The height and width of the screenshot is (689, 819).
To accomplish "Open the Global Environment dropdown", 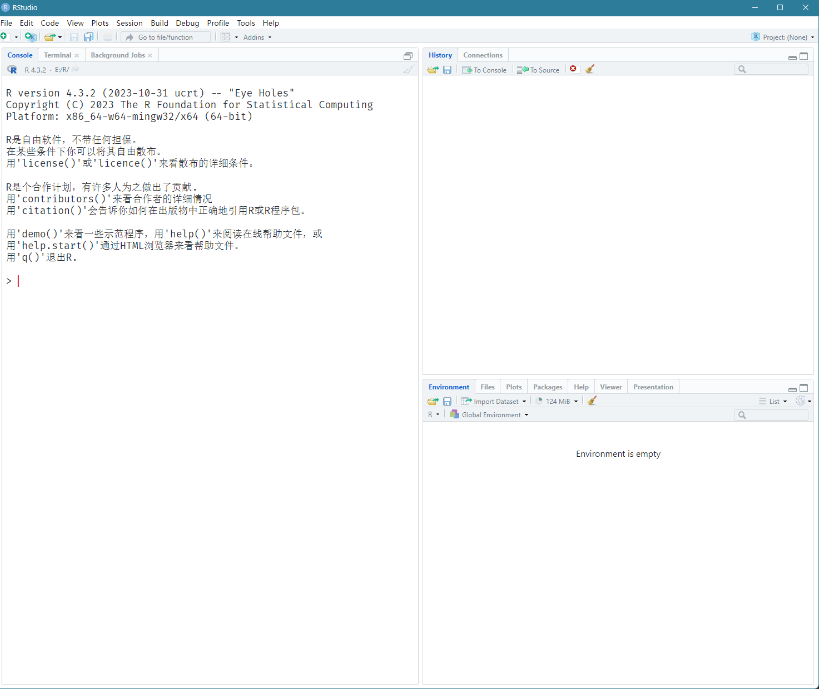I will point(489,414).
